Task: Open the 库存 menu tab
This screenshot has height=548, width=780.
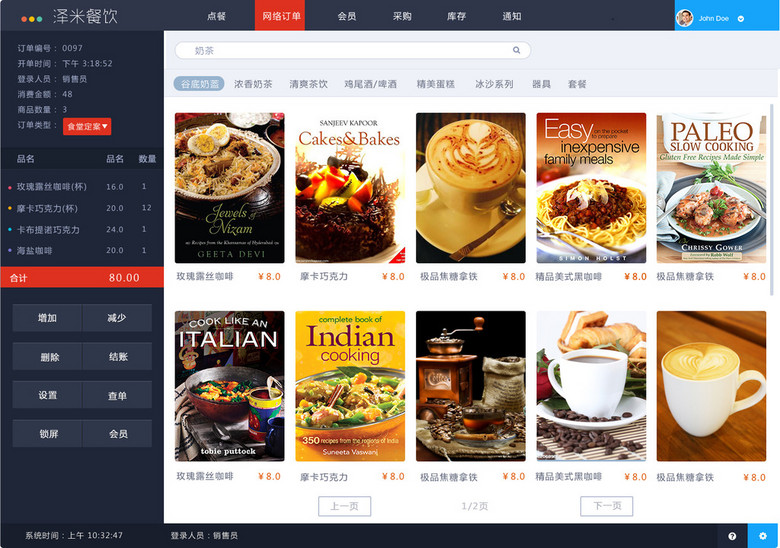Action: (456, 16)
